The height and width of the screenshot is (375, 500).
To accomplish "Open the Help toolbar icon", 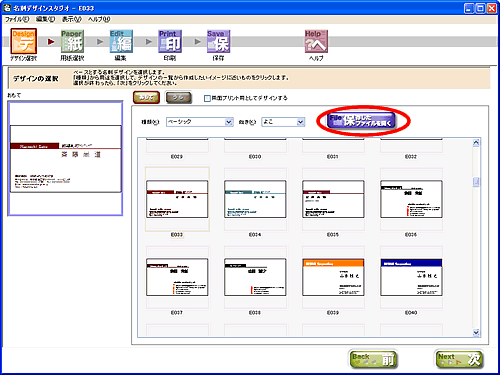I will 316,41.
